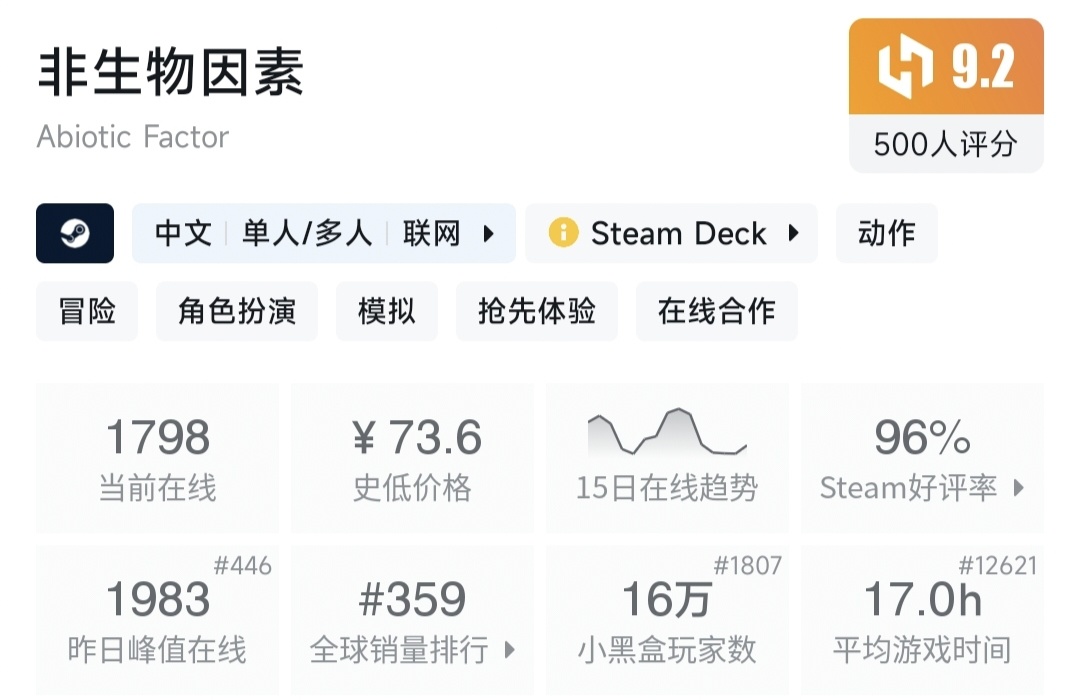Expand the 中文 单人/多人 联网 arrow

click(489, 234)
